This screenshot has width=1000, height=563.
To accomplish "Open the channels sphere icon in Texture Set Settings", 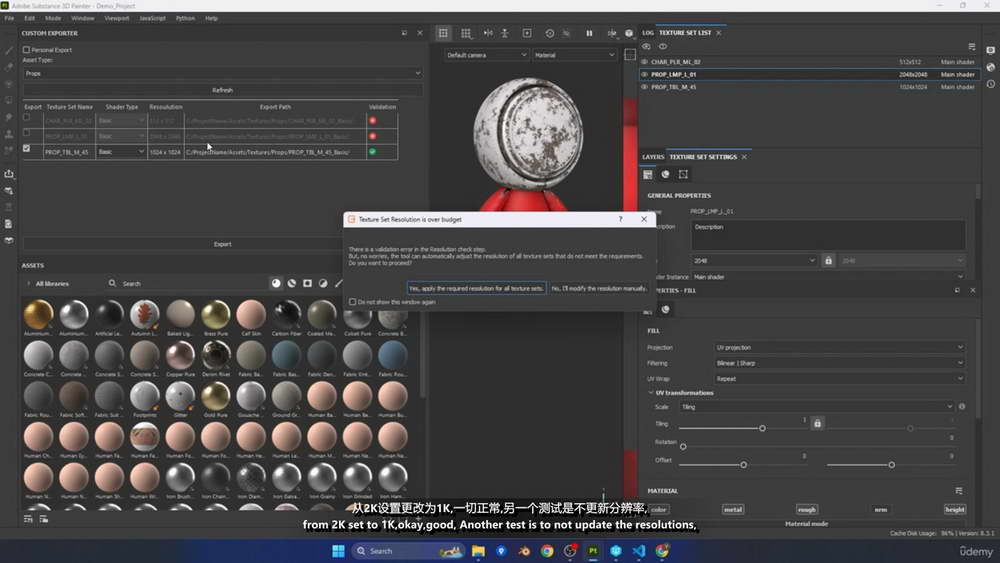I will [x=665, y=175].
